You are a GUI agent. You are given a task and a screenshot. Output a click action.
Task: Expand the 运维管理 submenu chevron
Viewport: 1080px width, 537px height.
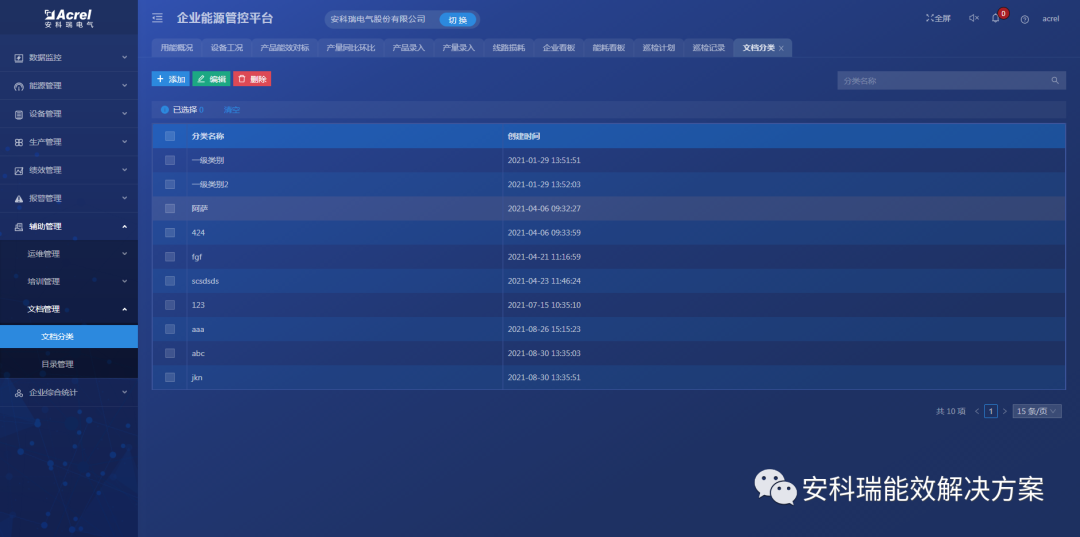pos(125,253)
